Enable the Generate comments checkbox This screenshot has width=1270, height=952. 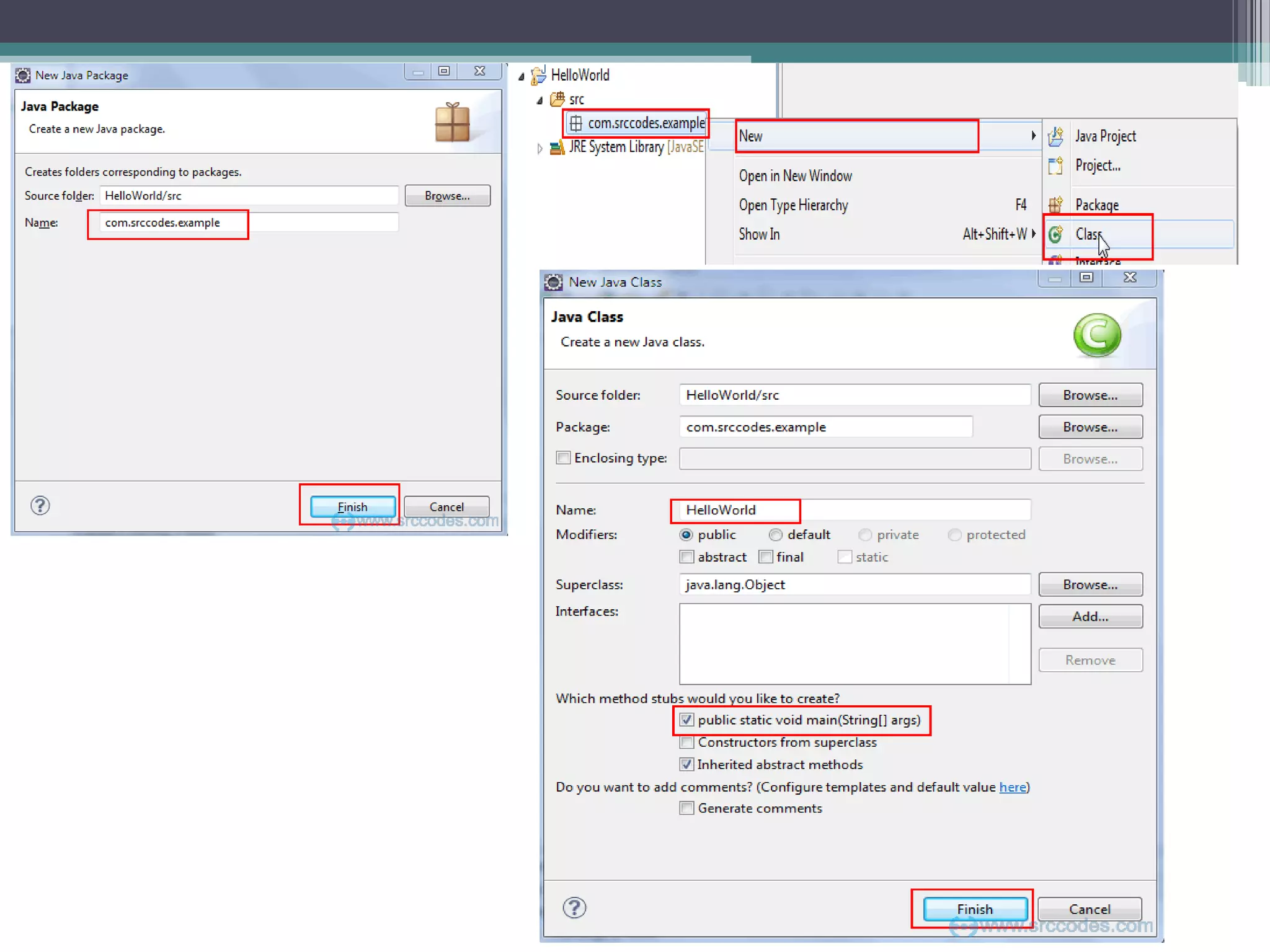[x=686, y=808]
